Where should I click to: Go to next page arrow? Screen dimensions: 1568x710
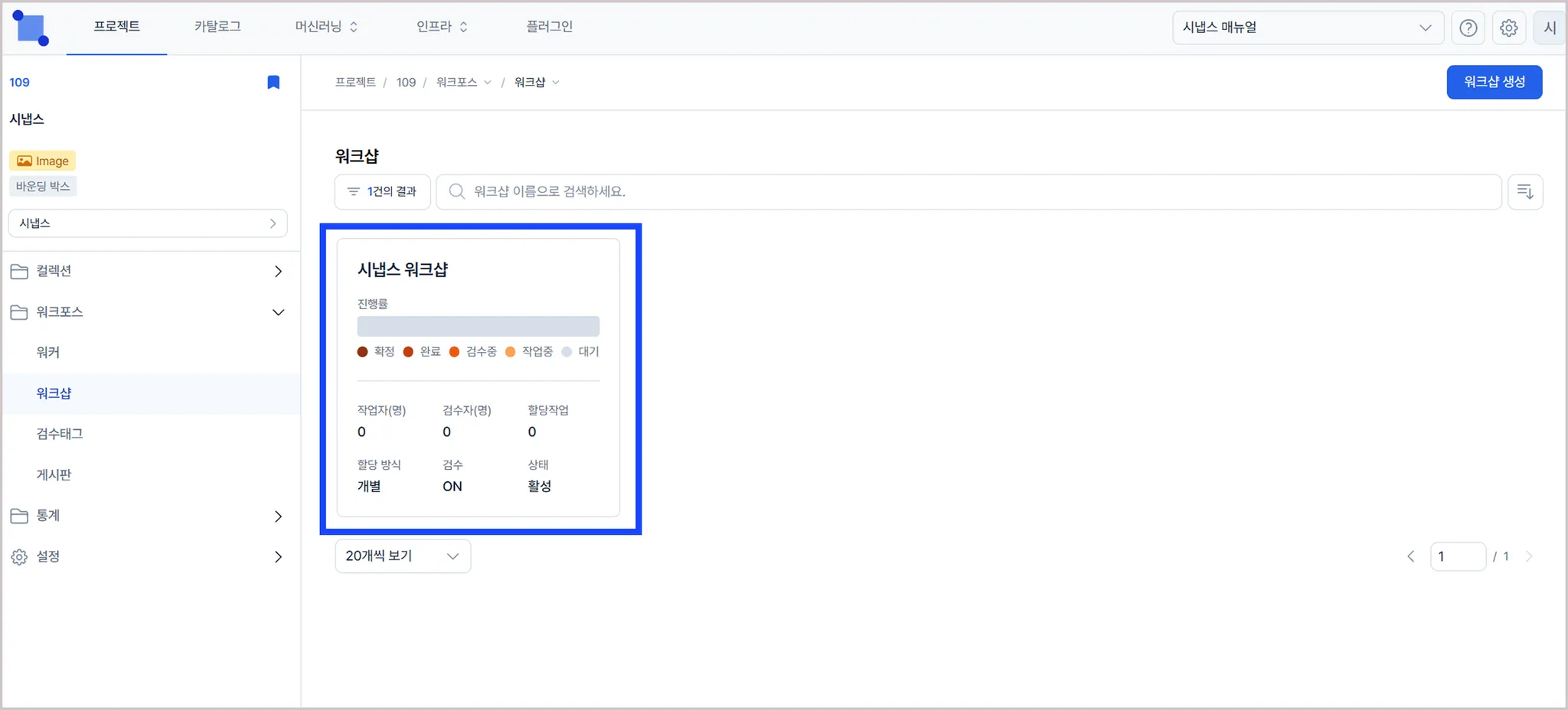coord(1529,556)
